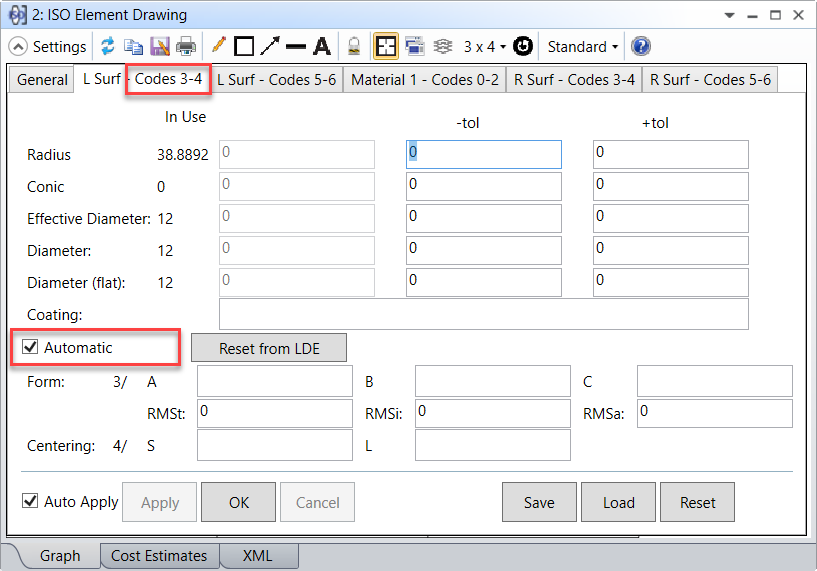Open the help icon
This screenshot has width=817, height=571.
tap(641, 47)
